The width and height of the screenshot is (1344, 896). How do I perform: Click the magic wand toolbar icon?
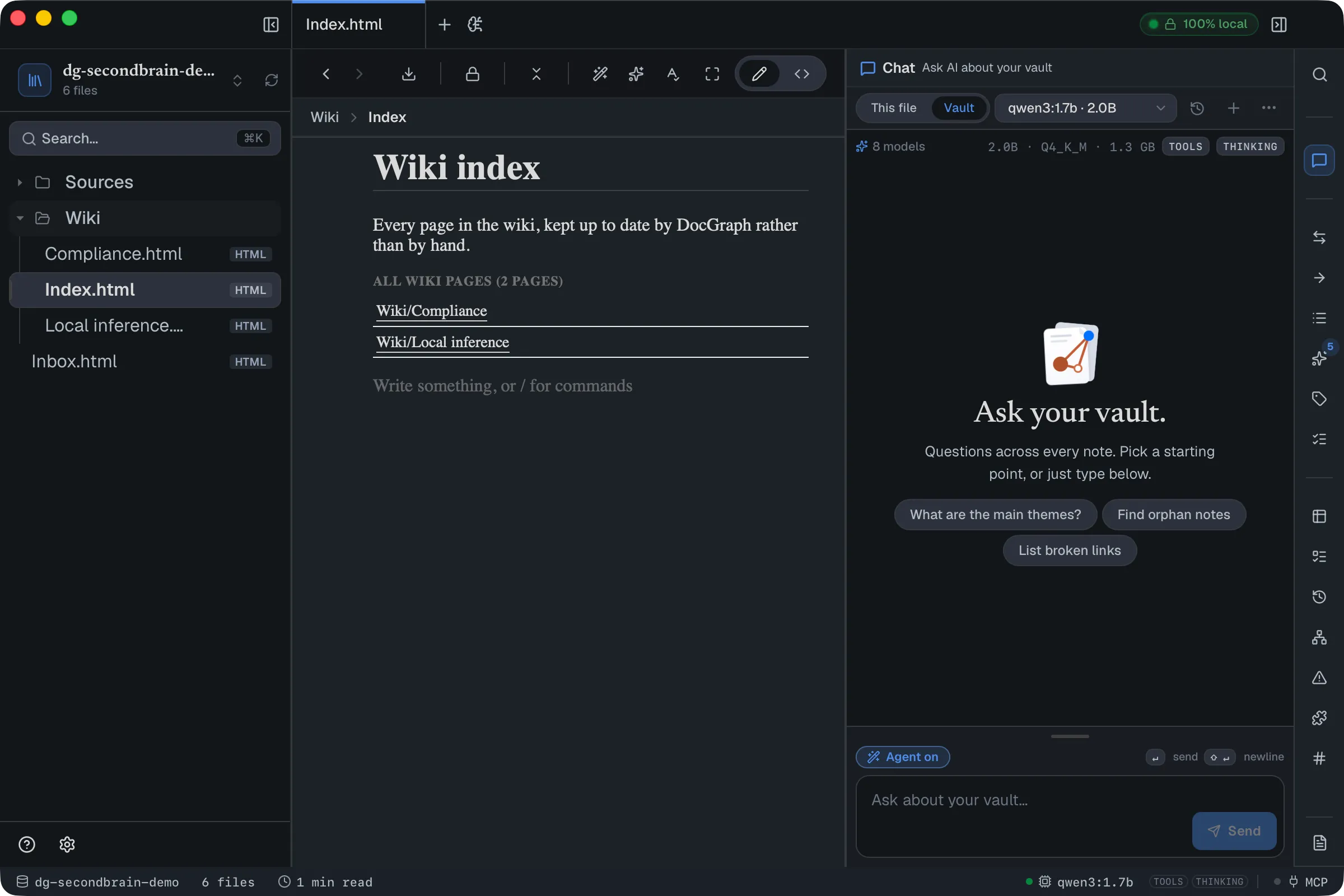(x=600, y=74)
